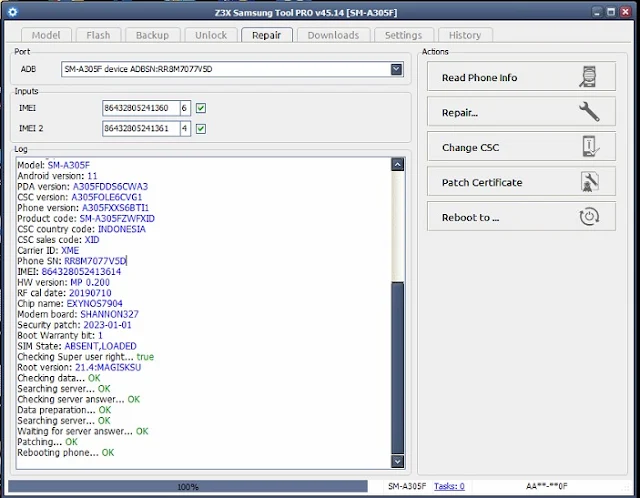Click the gear icon in title bar
Screen dimensions: 640x498
click(x=13, y=12)
